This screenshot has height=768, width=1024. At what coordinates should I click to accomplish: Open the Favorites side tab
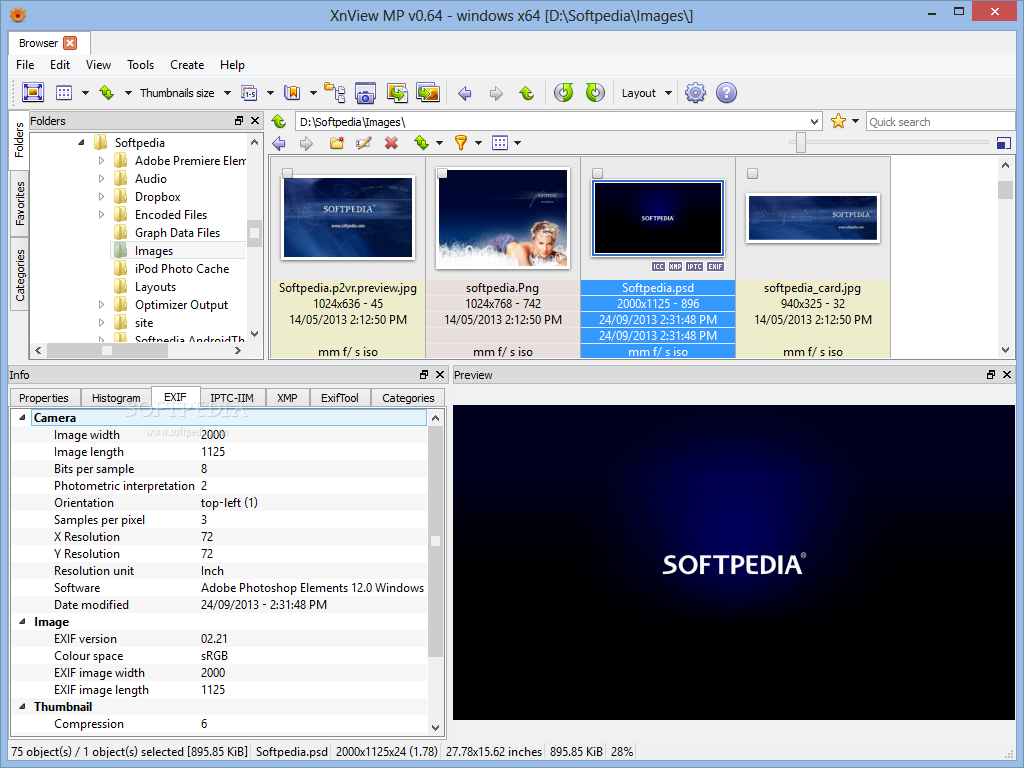pyautogui.click(x=20, y=203)
